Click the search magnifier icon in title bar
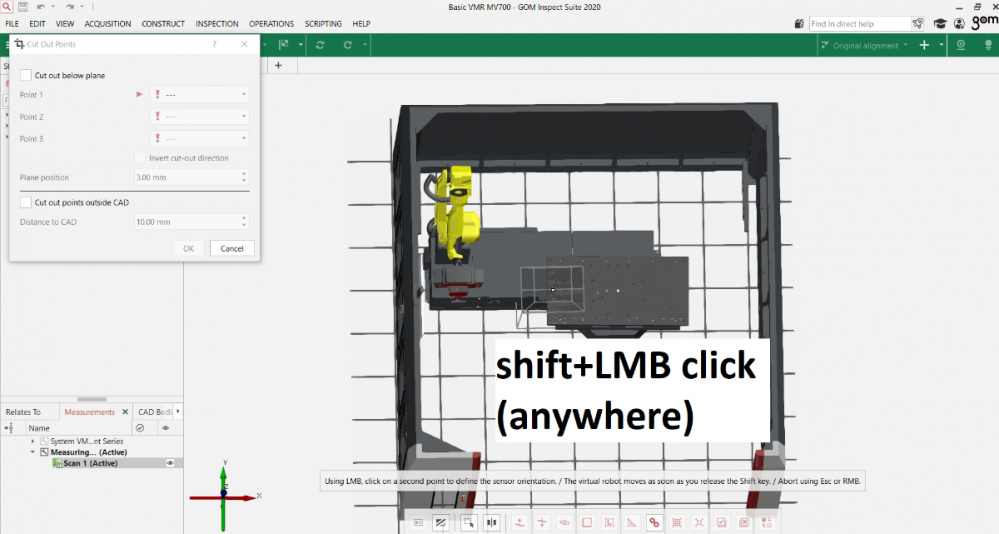 tap(6, 6)
